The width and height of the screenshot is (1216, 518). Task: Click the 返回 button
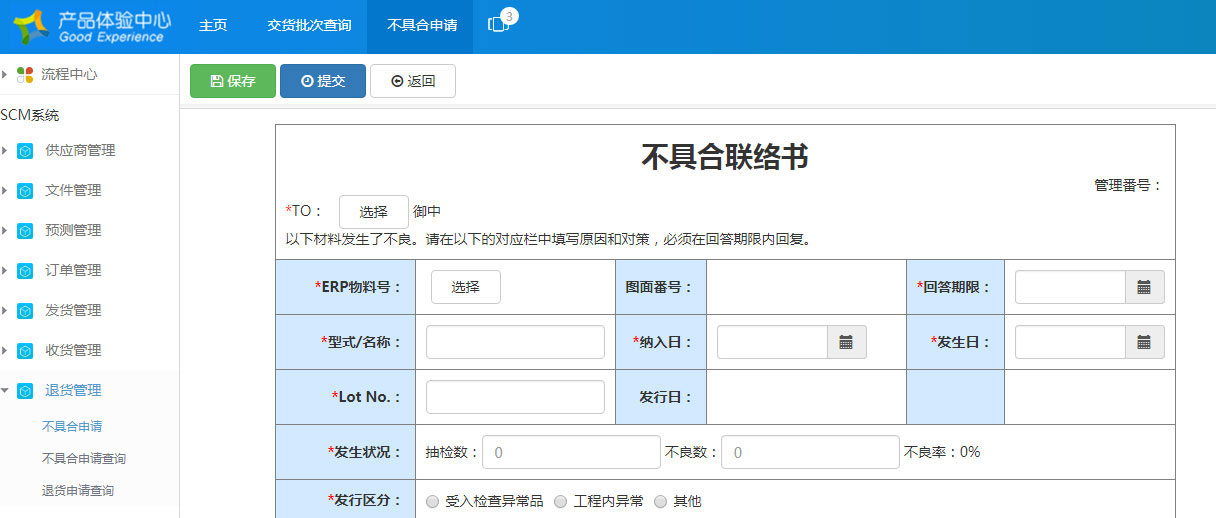click(413, 81)
